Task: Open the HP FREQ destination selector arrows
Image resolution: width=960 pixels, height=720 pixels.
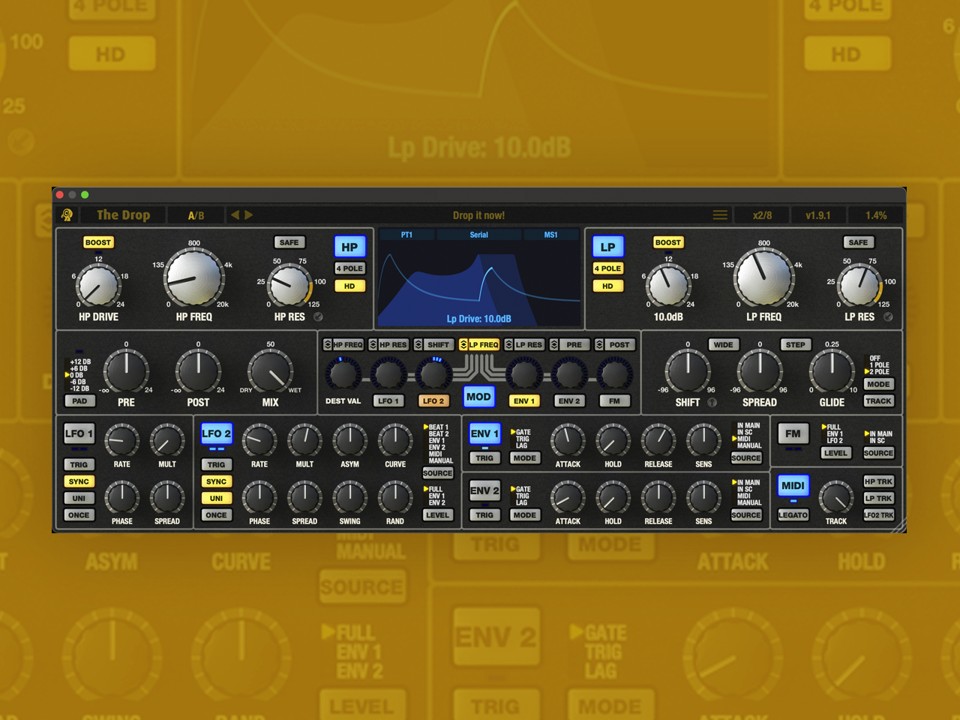Action: coord(328,345)
